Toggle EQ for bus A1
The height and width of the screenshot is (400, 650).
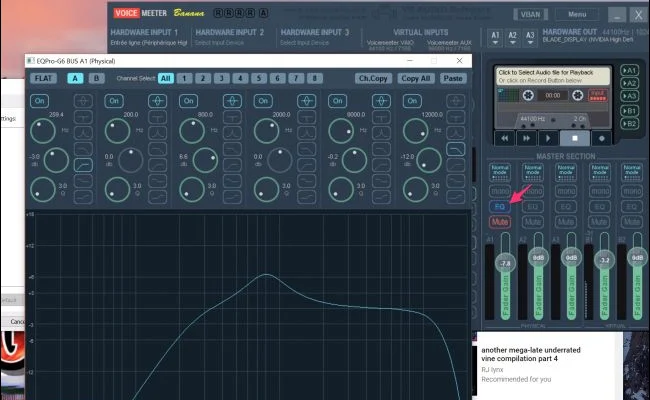click(500, 206)
